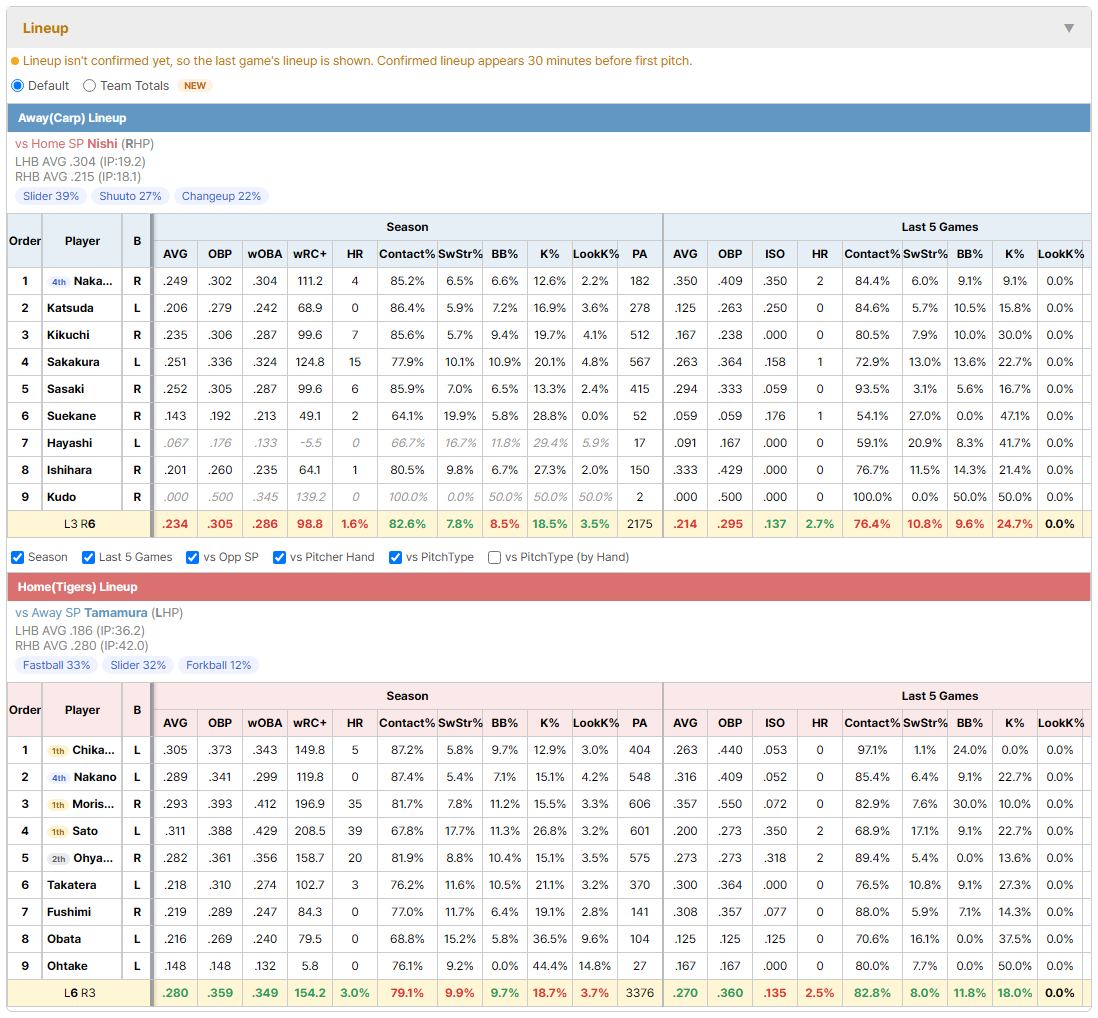The height and width of the screenshot is (1018, 1098).
Task: Disable the vs Pitcher Hand checkbox
Action: (279, 557)
